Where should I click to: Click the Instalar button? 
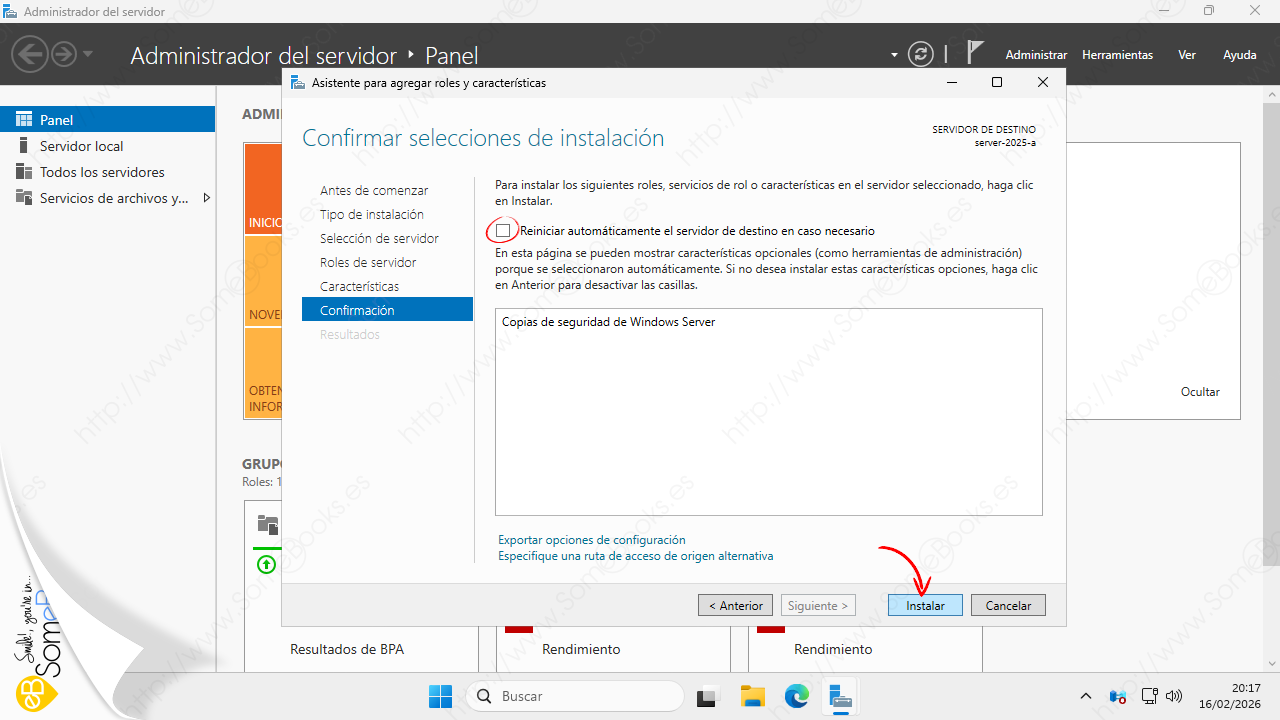(925, 605)
